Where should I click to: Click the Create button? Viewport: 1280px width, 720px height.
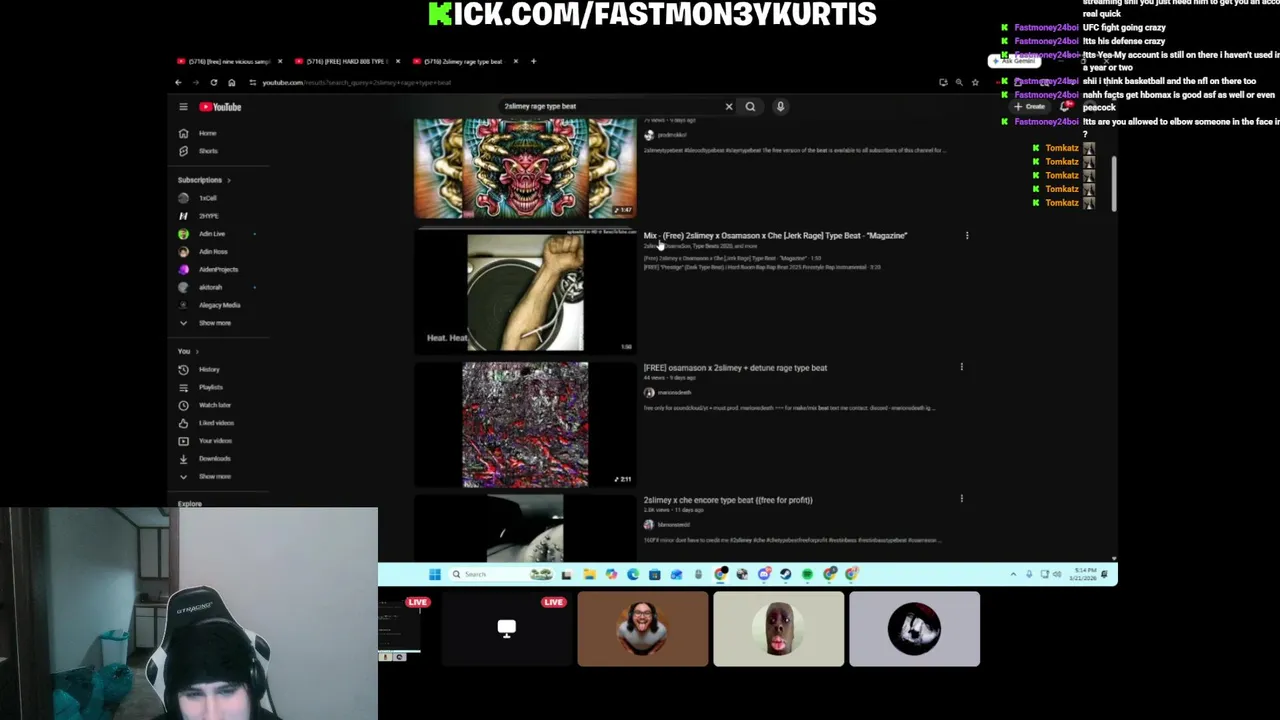pos(1030,106)
